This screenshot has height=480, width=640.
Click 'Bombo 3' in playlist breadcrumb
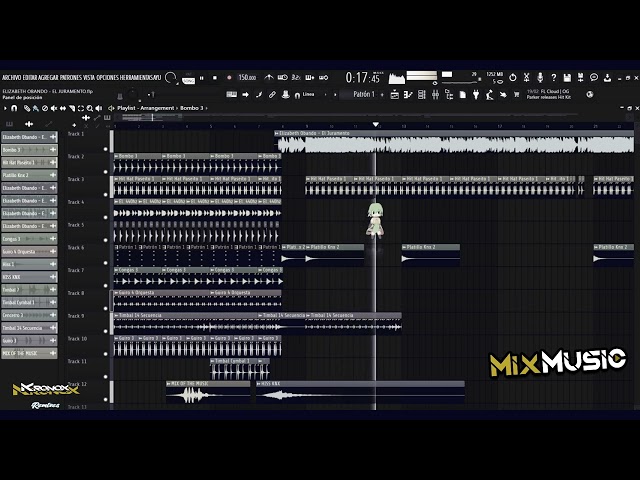pos(191,108)
